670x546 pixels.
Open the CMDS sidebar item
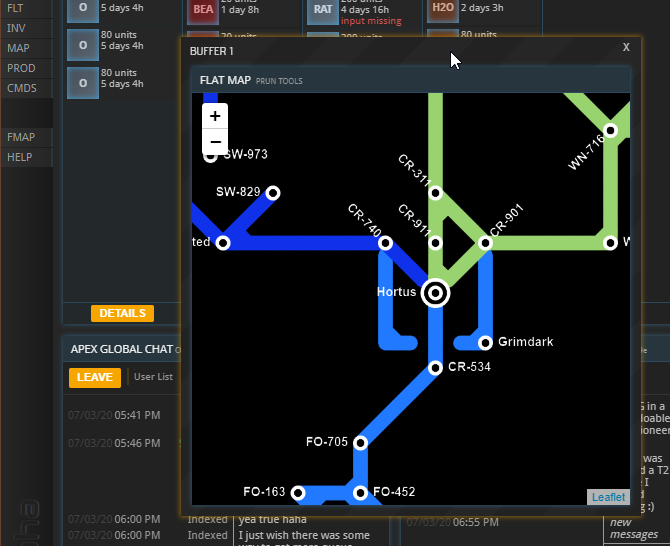(x=26, y=88)
